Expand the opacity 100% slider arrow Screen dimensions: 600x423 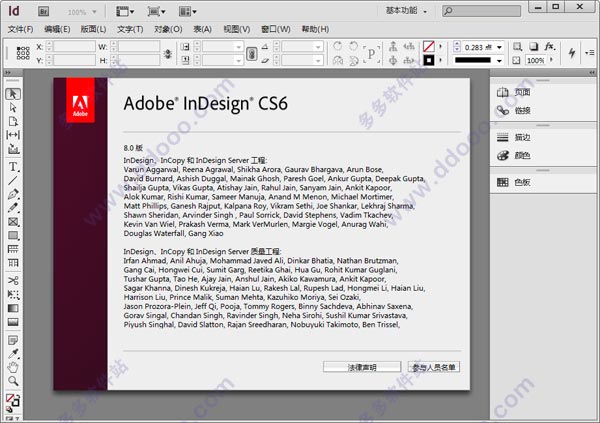(x=551, y=60)
